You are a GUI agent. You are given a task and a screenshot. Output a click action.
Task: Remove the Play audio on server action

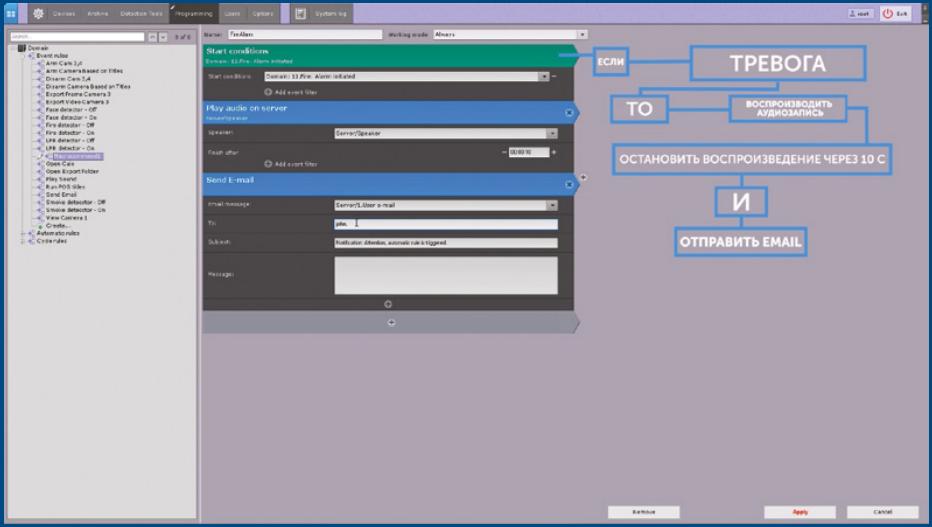coord(569,112)
